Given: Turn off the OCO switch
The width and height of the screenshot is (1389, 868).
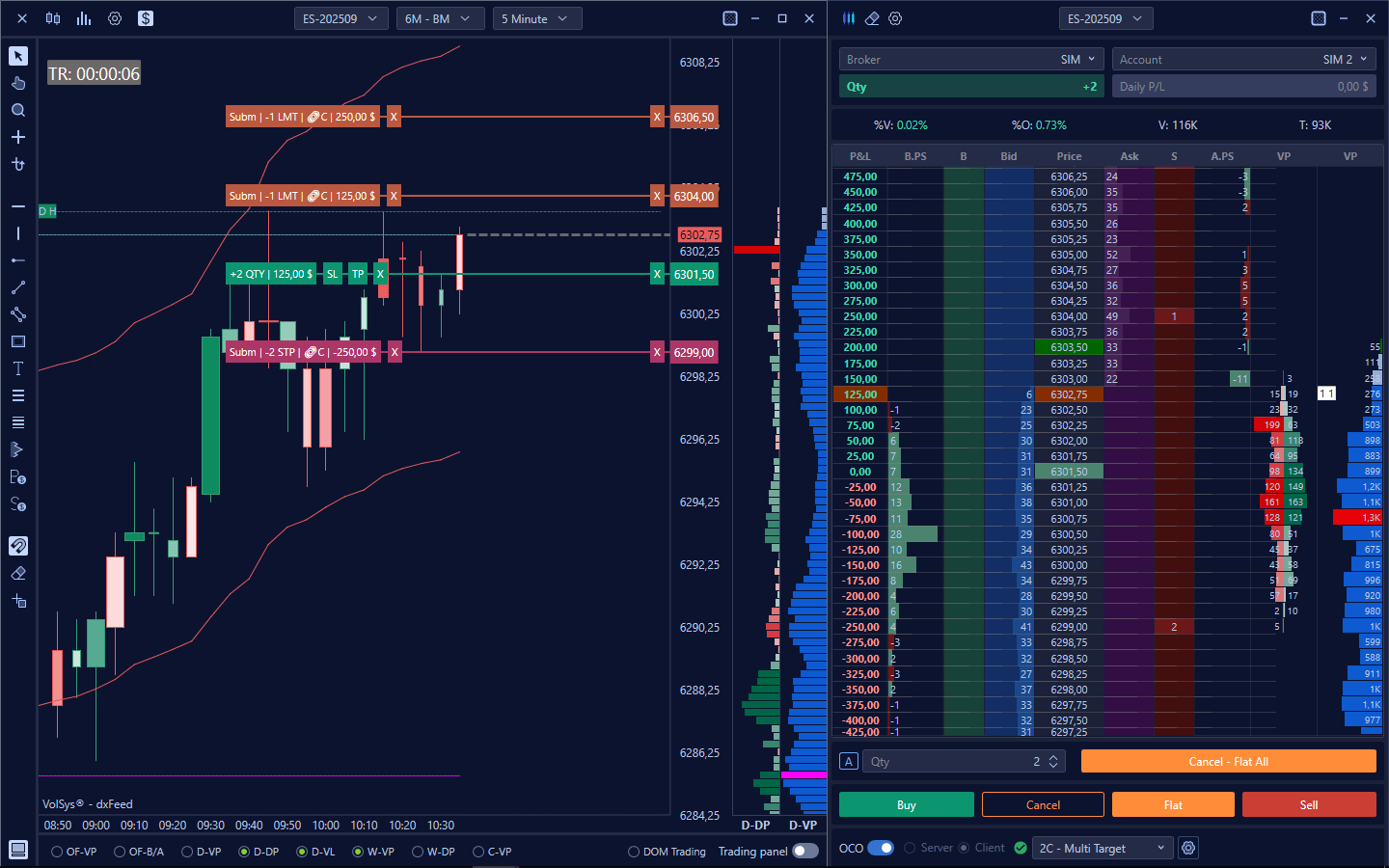Looking at the screenshot, I should click(881, 848).
